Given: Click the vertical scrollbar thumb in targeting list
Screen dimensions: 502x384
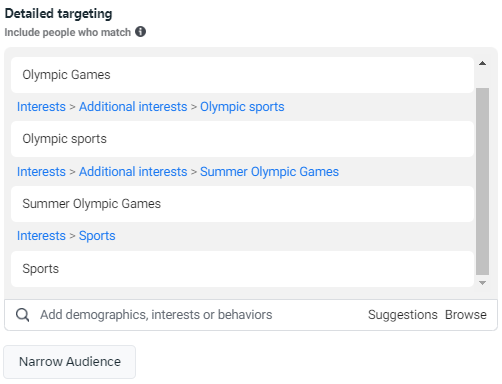Looking at the screenshot, I should 482,181.
